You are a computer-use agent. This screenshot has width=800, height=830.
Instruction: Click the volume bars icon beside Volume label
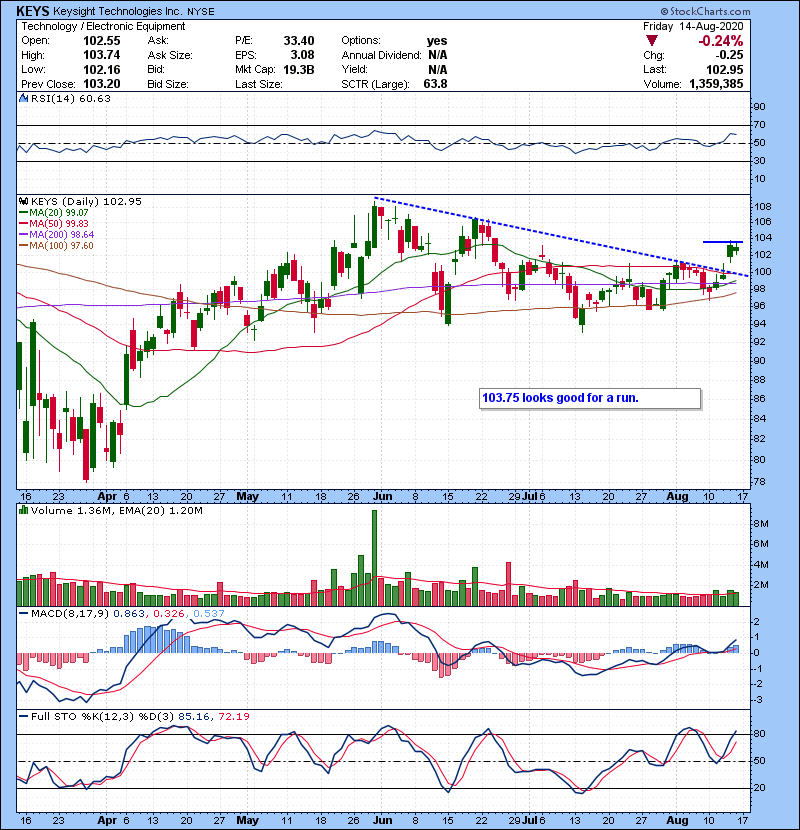click(x=23, y=510)
